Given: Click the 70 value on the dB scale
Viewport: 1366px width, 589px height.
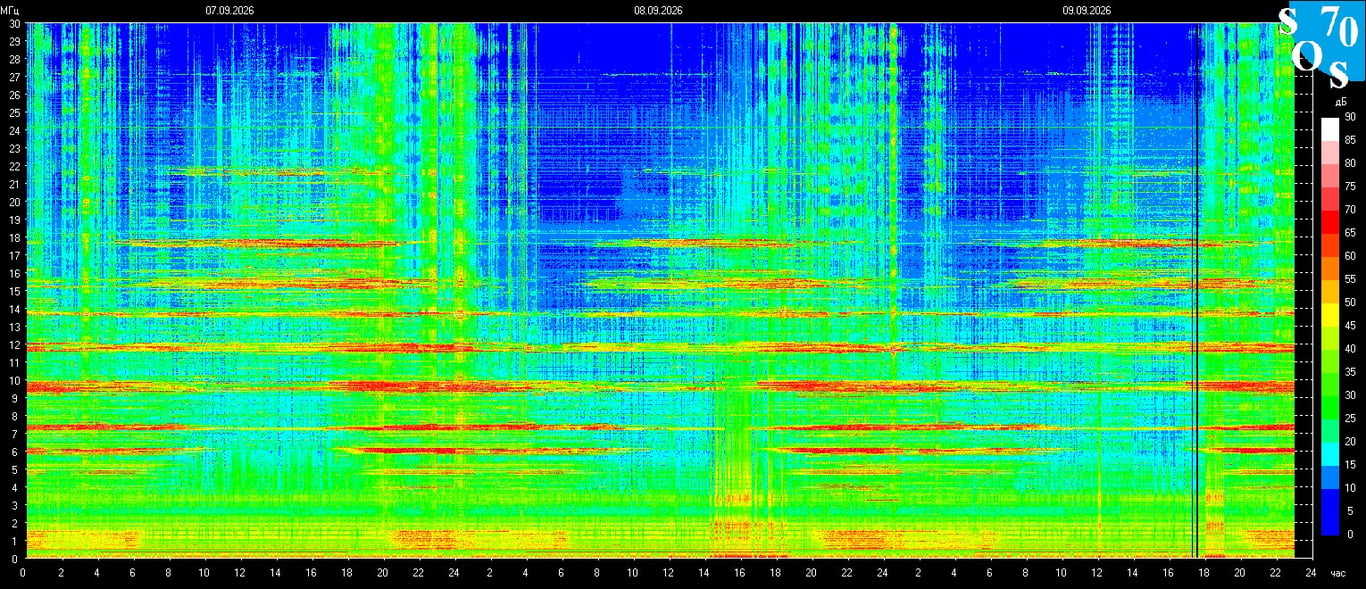Looking at the screenshot, I should click(1350, 210).
